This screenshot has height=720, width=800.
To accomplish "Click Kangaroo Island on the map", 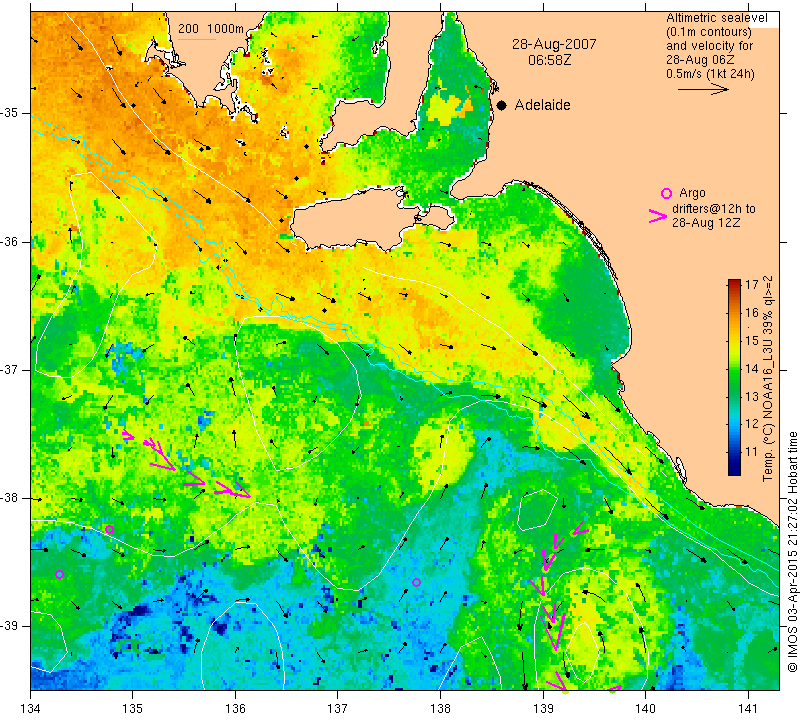I will click(x=357, y=219).
